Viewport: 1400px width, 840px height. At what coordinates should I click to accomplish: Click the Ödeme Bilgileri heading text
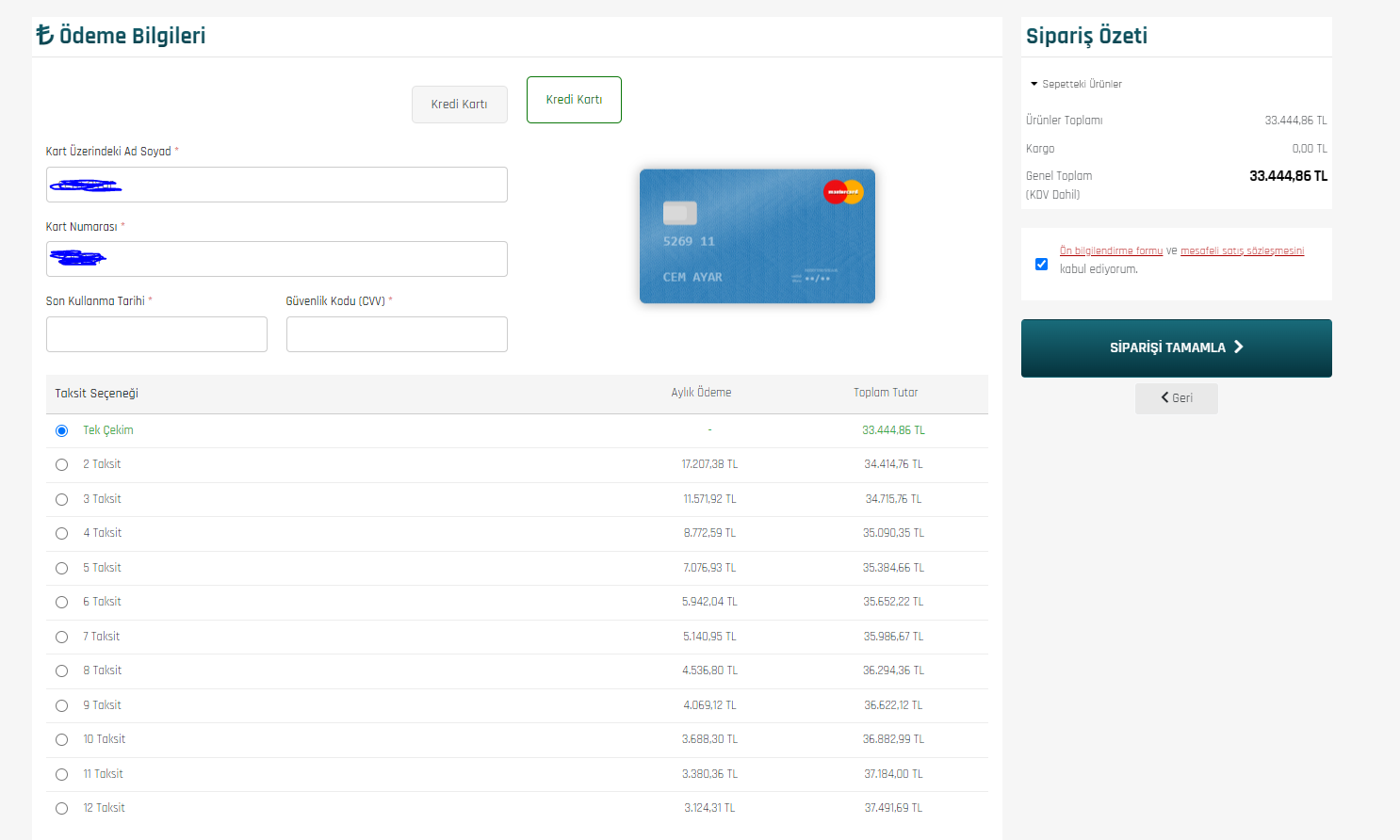(x=132, y=36)
